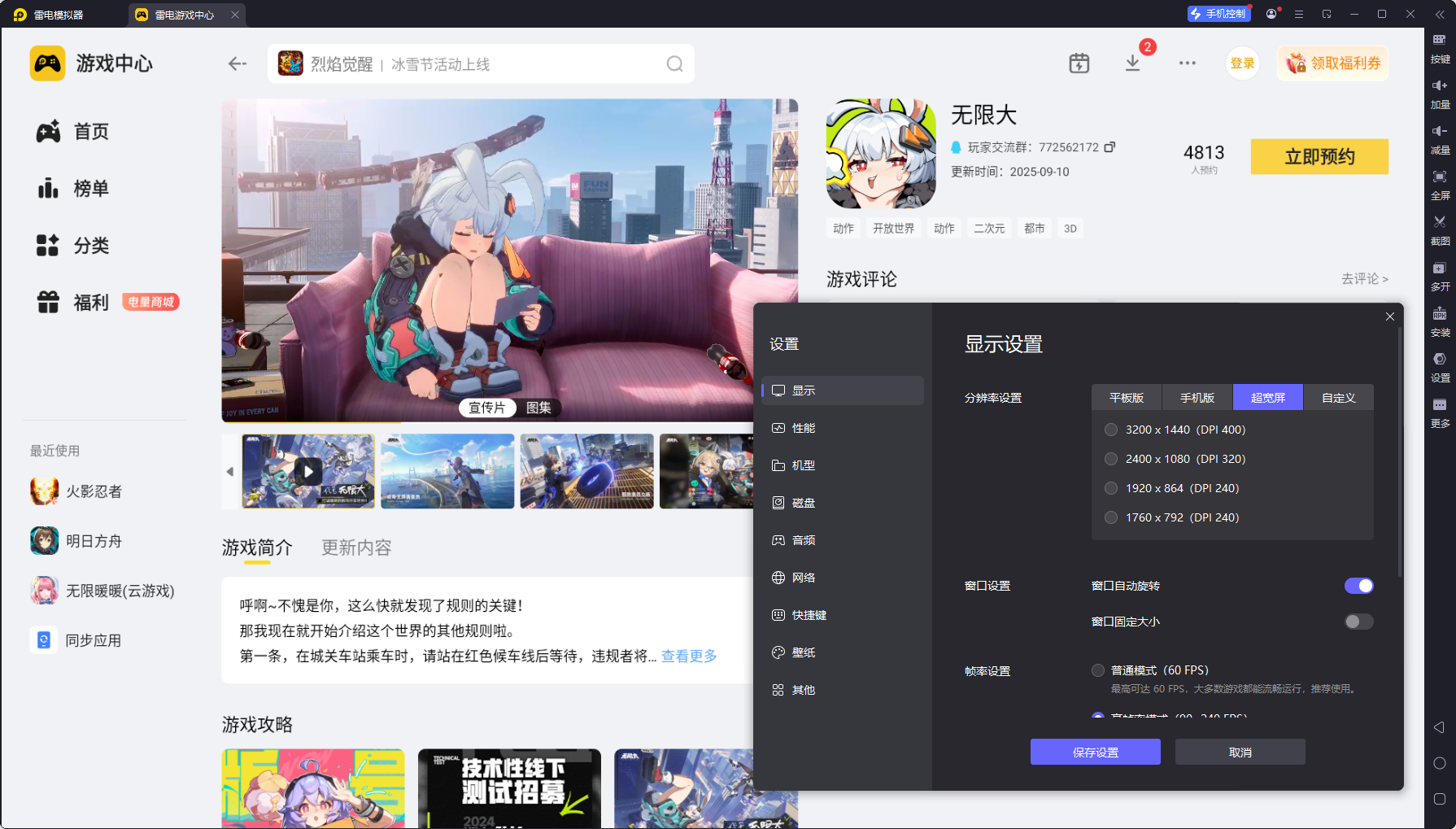1456x829 pixels.
Task: Open the three-dot more options menu near 登录
Action: [1188, 63]
